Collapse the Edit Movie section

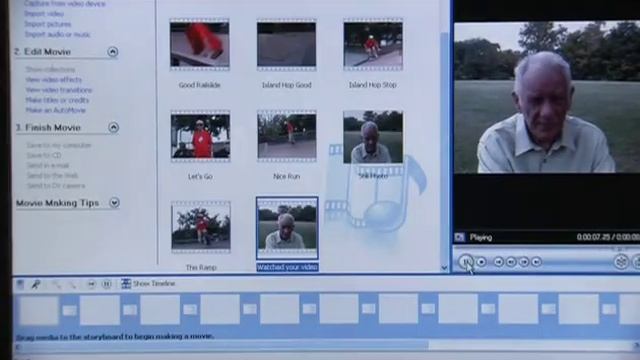[x=113, y=52]
